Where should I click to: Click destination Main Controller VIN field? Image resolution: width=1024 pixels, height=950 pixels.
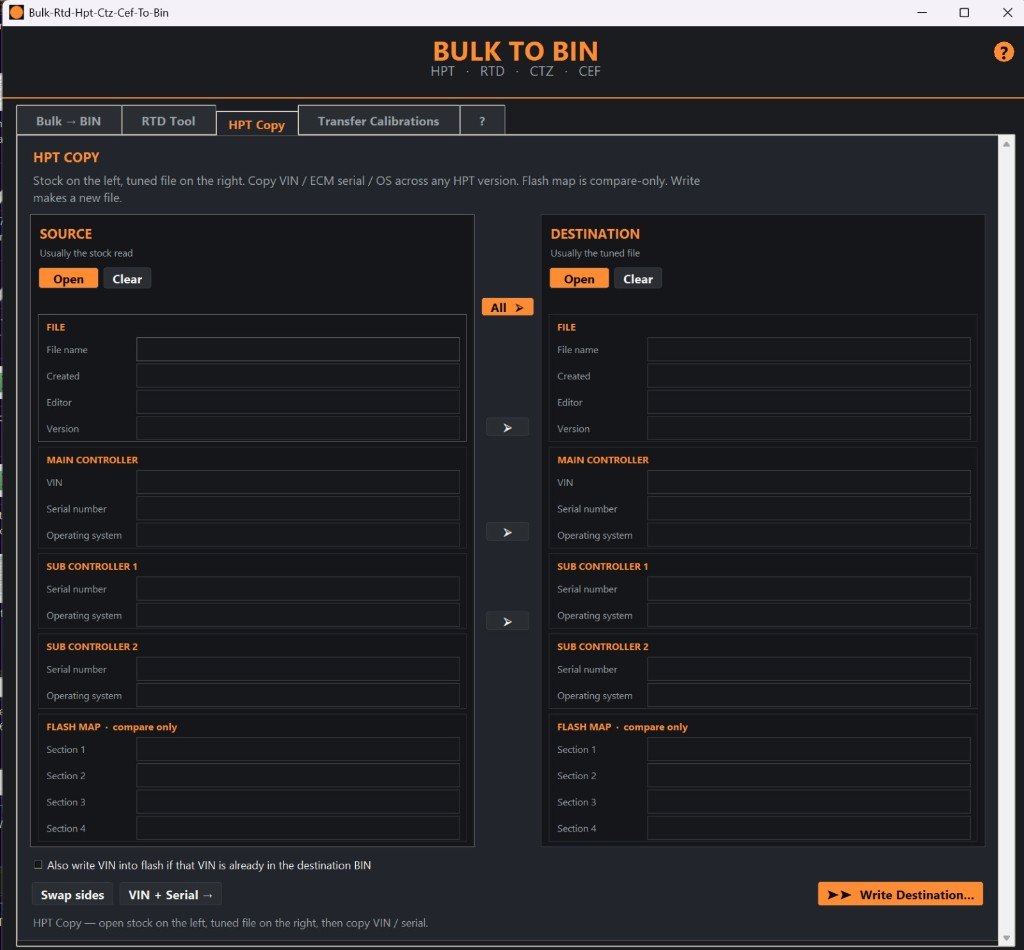tap(808, 483)
